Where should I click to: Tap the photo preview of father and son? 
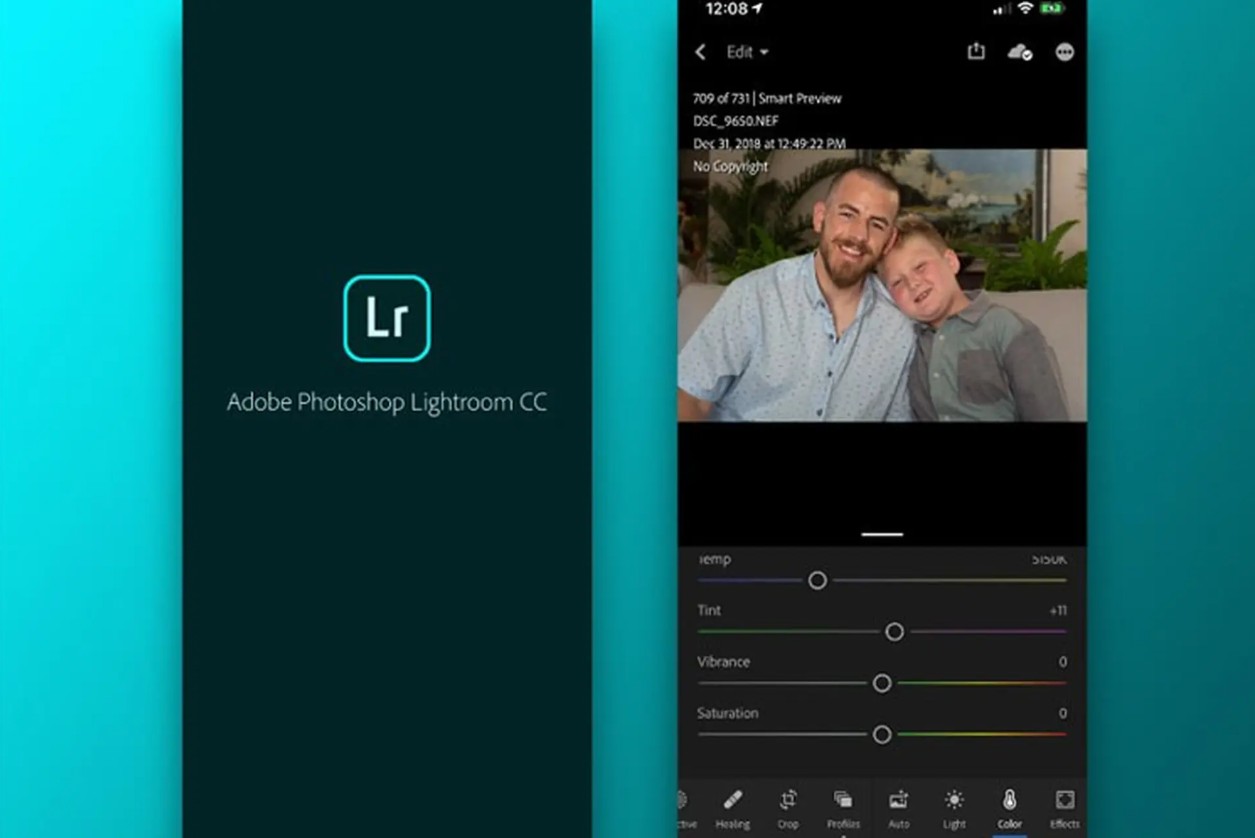[882, 300]
